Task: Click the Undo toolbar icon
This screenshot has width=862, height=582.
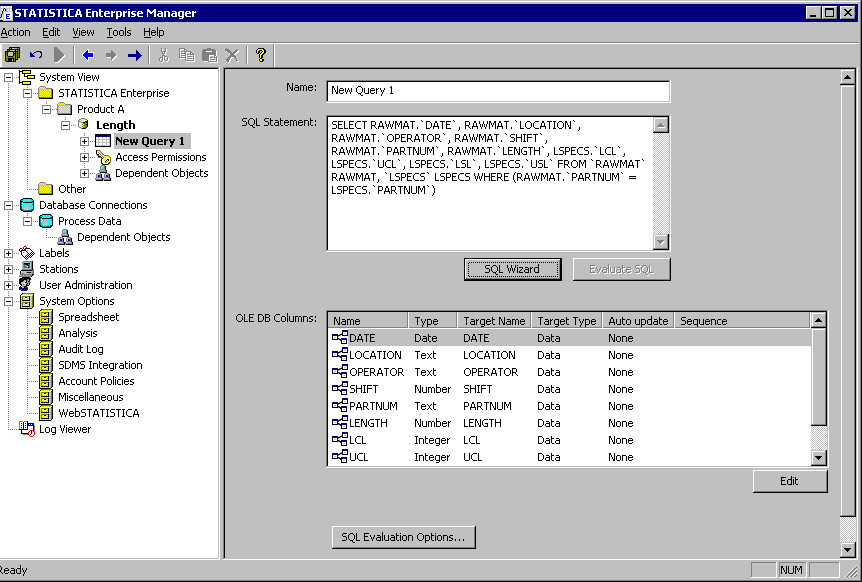Action: point(36,55)
